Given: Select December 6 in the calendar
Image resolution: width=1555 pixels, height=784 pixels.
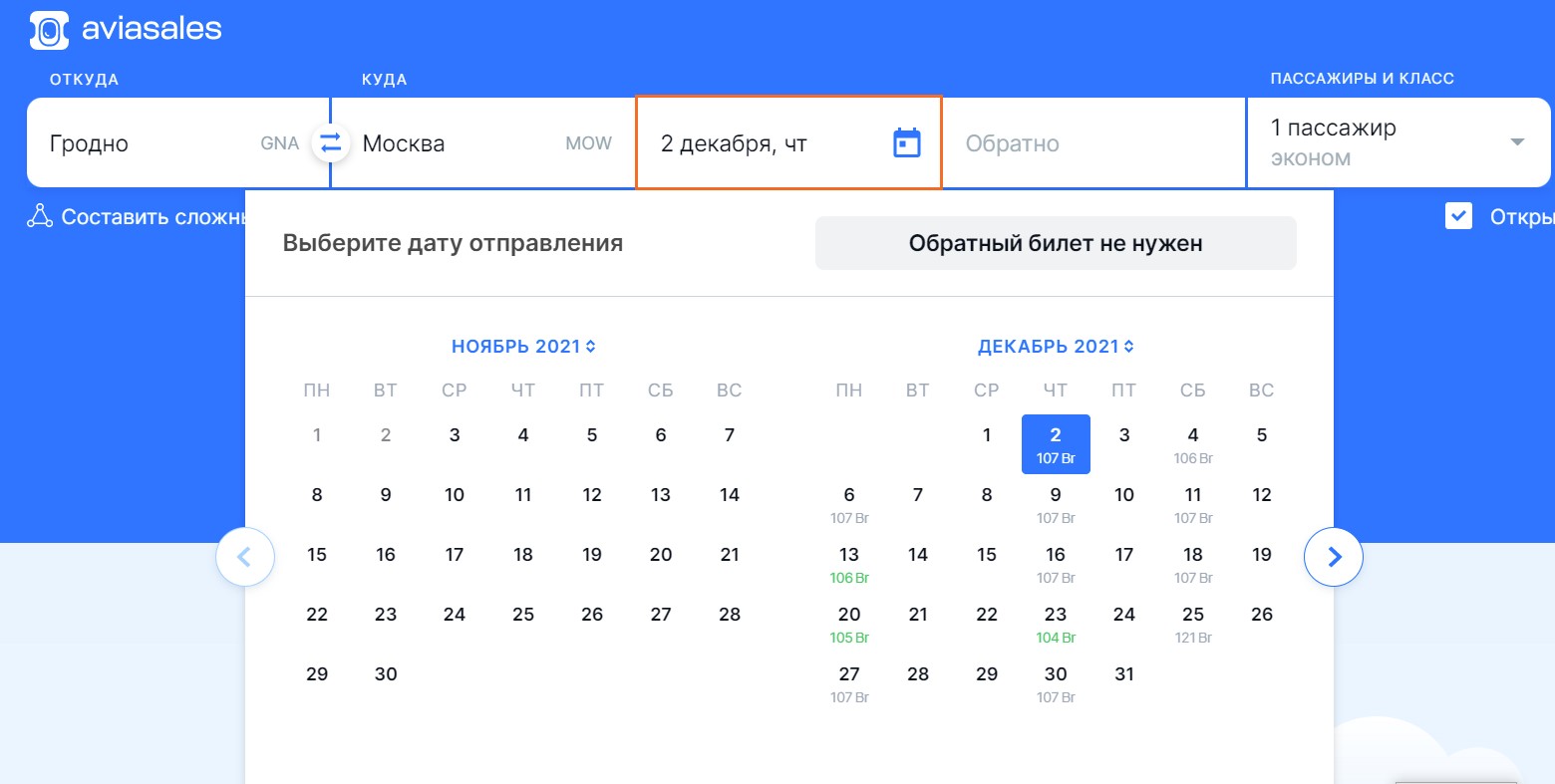Looking at the screenshot, I should (849, 504).
